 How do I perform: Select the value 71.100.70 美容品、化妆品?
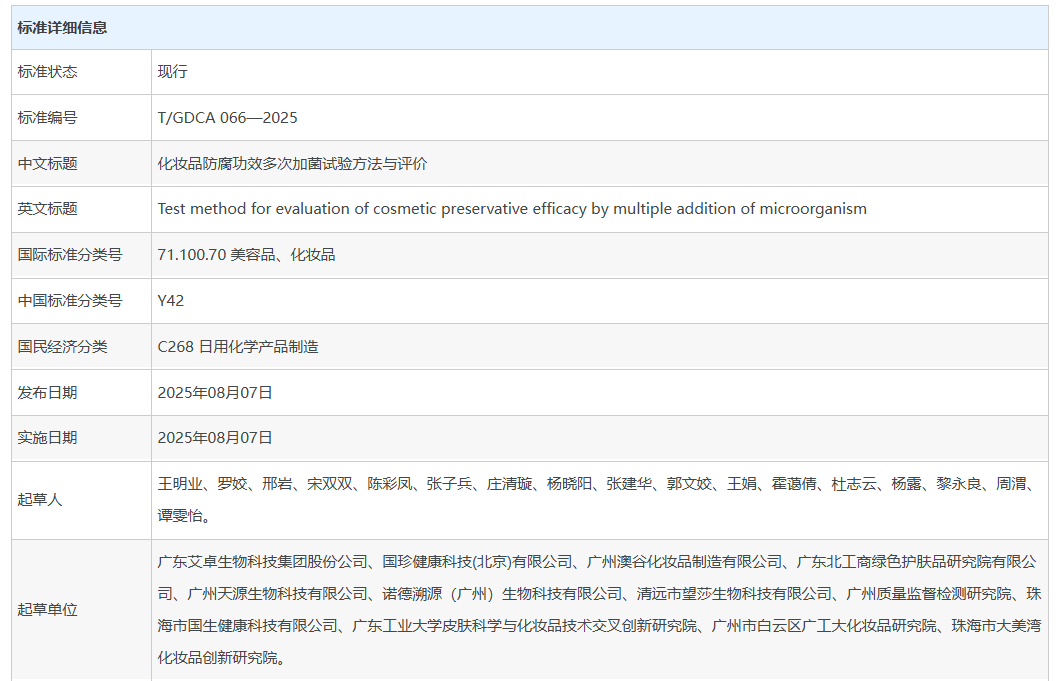point(246,255)
